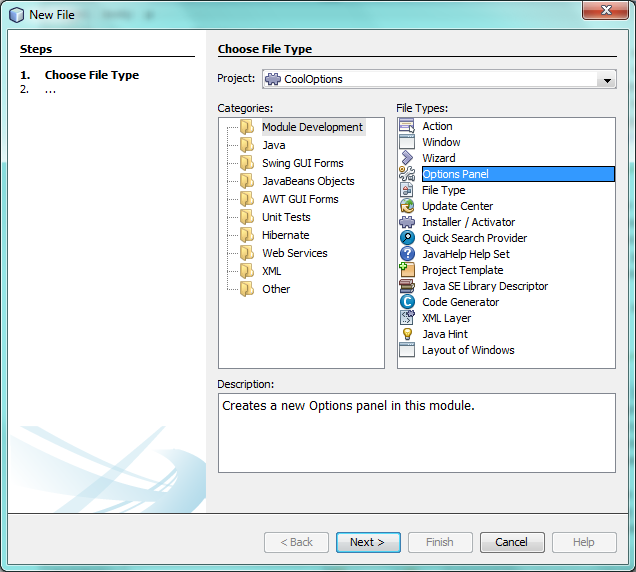This screenshot has width=636, height=572.
Task: Click the Help button
Action: point(584,542)
